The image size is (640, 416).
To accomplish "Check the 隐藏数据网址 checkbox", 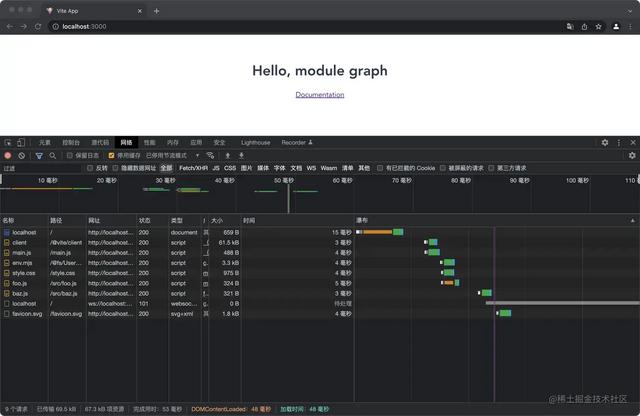I will (x=115, y=168).
